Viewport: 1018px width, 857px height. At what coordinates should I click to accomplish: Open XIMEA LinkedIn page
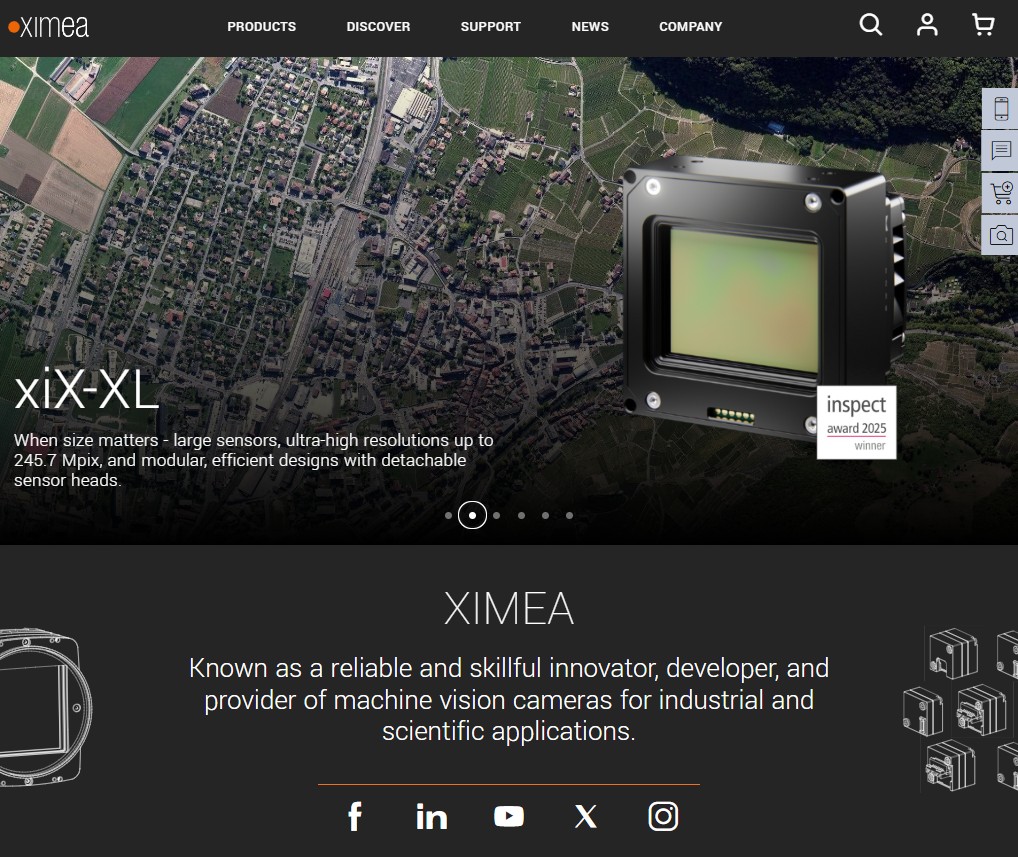[432, 816]
